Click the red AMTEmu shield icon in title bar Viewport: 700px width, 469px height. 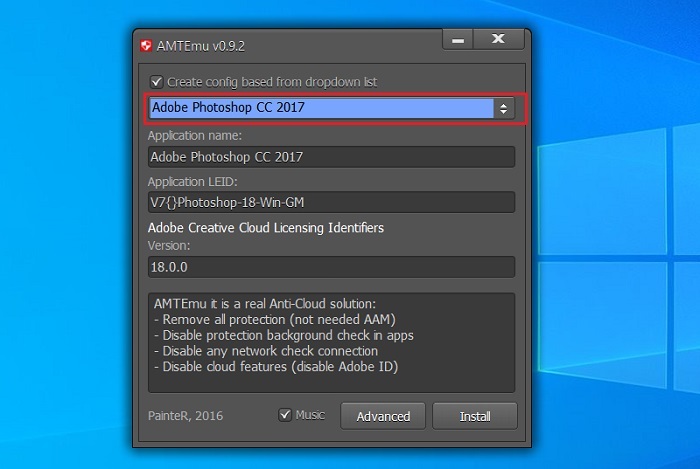(146, 46)
